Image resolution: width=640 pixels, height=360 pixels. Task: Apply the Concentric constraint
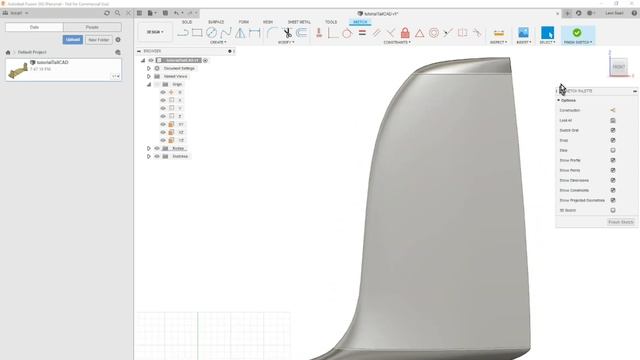434,33
